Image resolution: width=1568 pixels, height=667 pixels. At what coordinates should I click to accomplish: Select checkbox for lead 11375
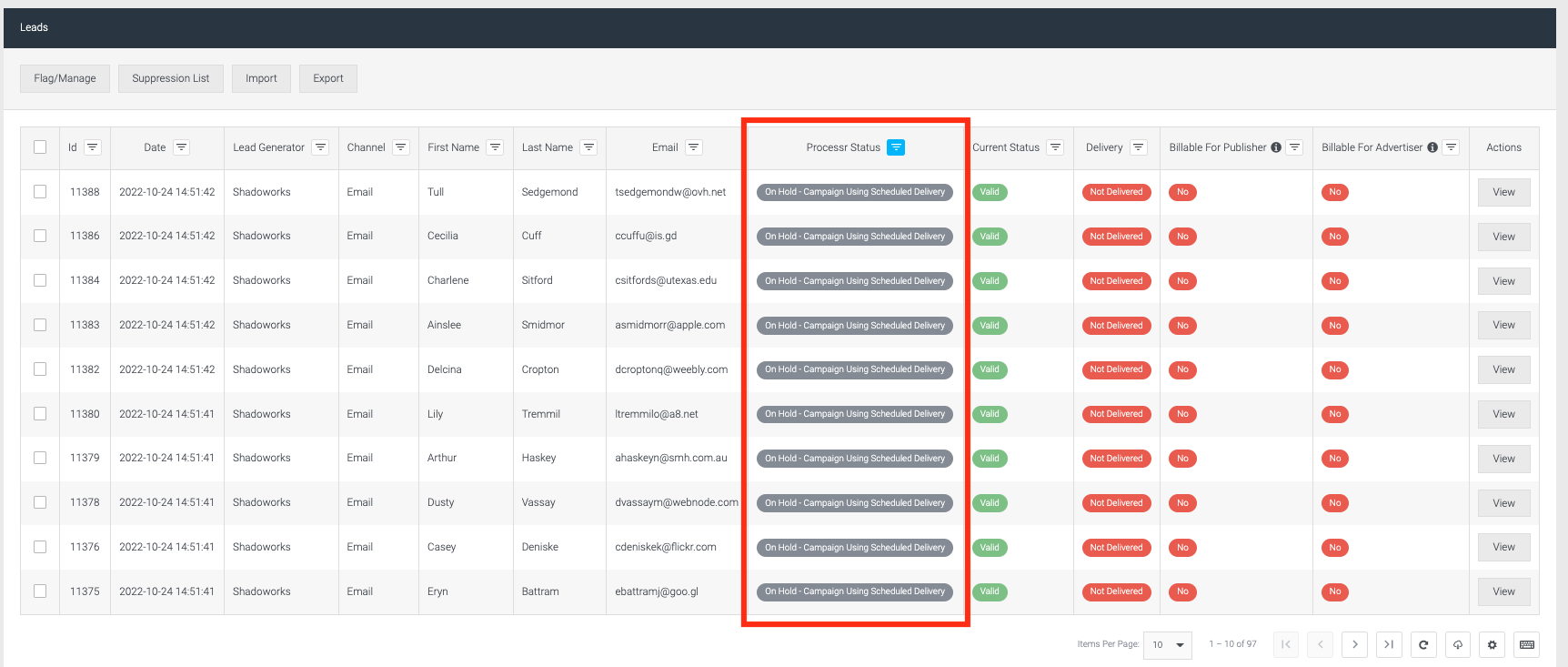pyautogui.click(x=40, y=591)
